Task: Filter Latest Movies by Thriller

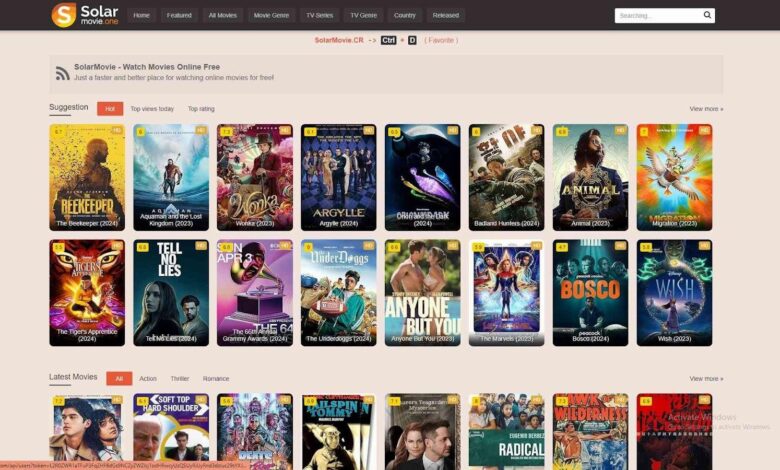Action: coord(180,378)
